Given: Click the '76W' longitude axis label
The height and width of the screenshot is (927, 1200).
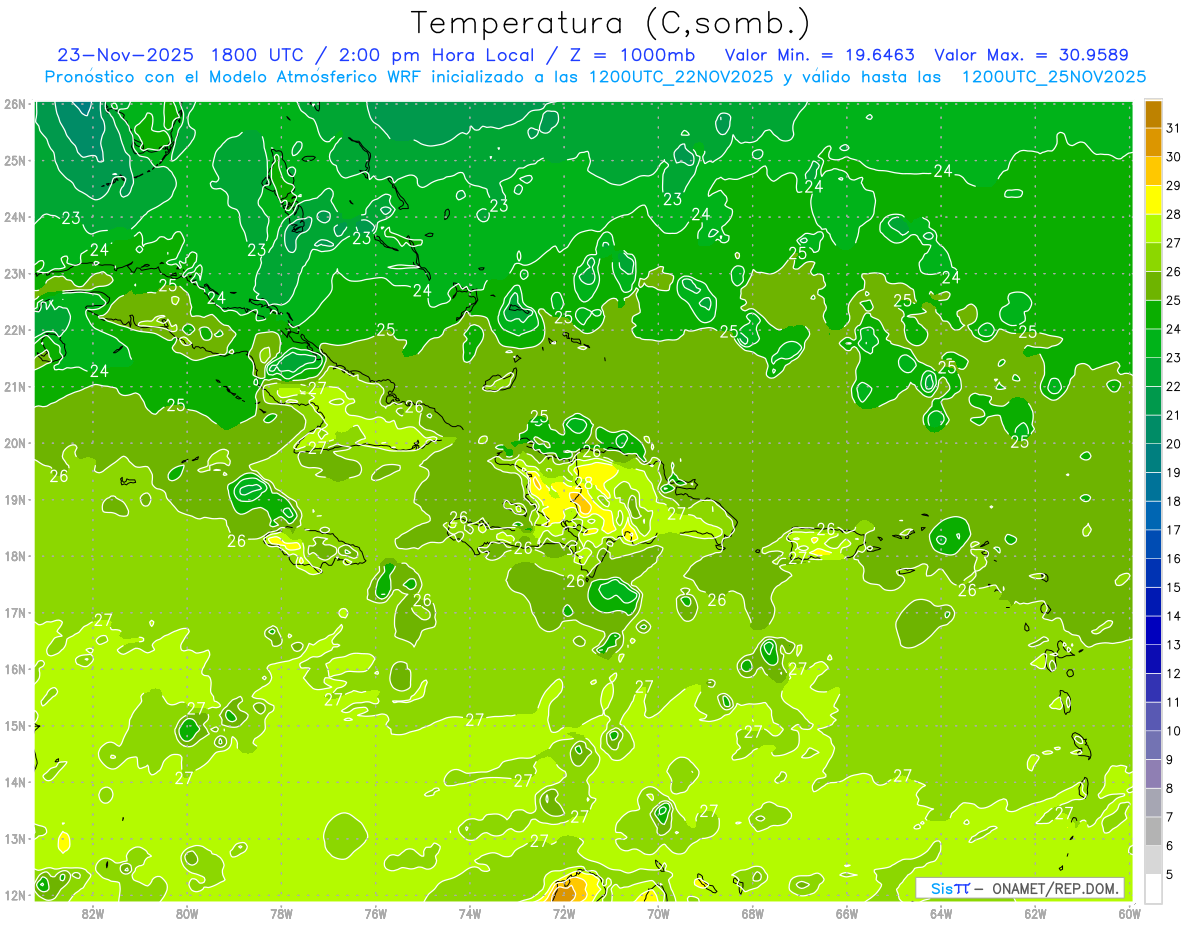Looking at the screenshot, I should [376, 913].
